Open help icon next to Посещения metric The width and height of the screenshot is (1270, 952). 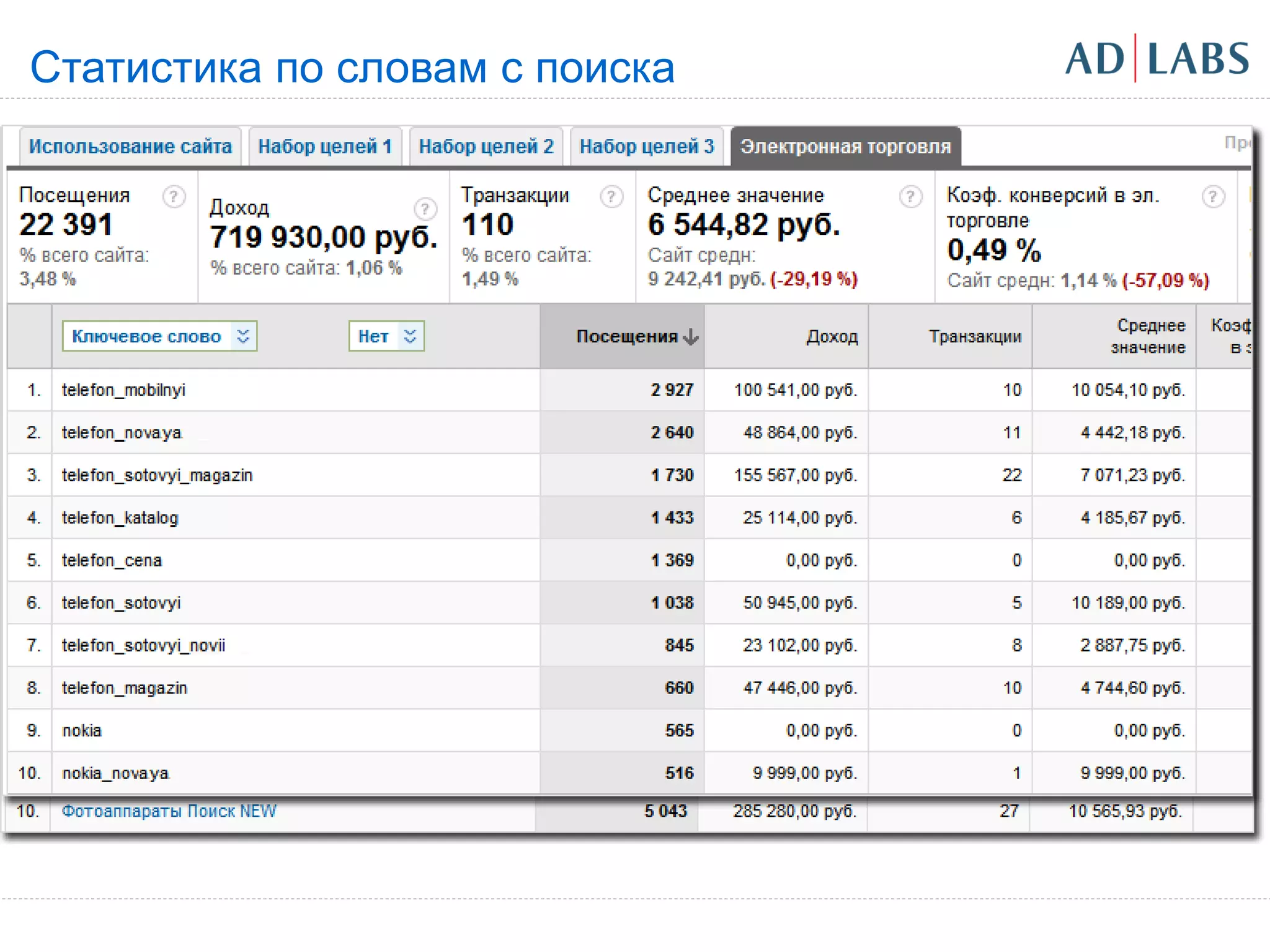click(174, 197)
